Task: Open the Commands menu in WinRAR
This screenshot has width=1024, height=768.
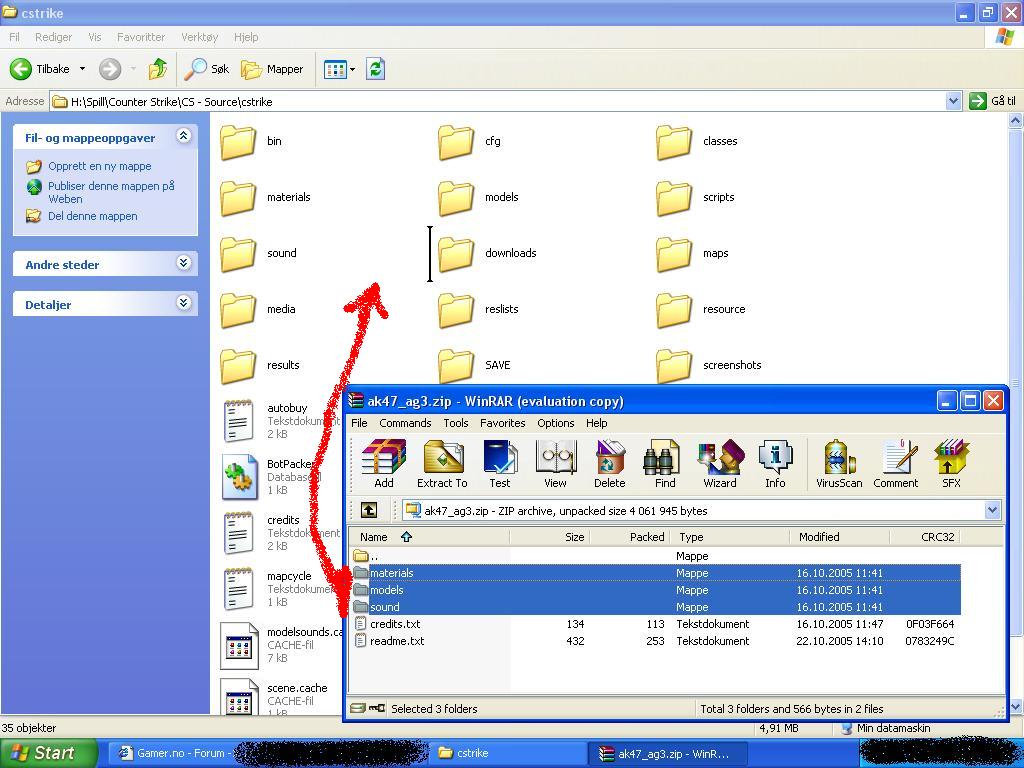Action: coord(405,423)
